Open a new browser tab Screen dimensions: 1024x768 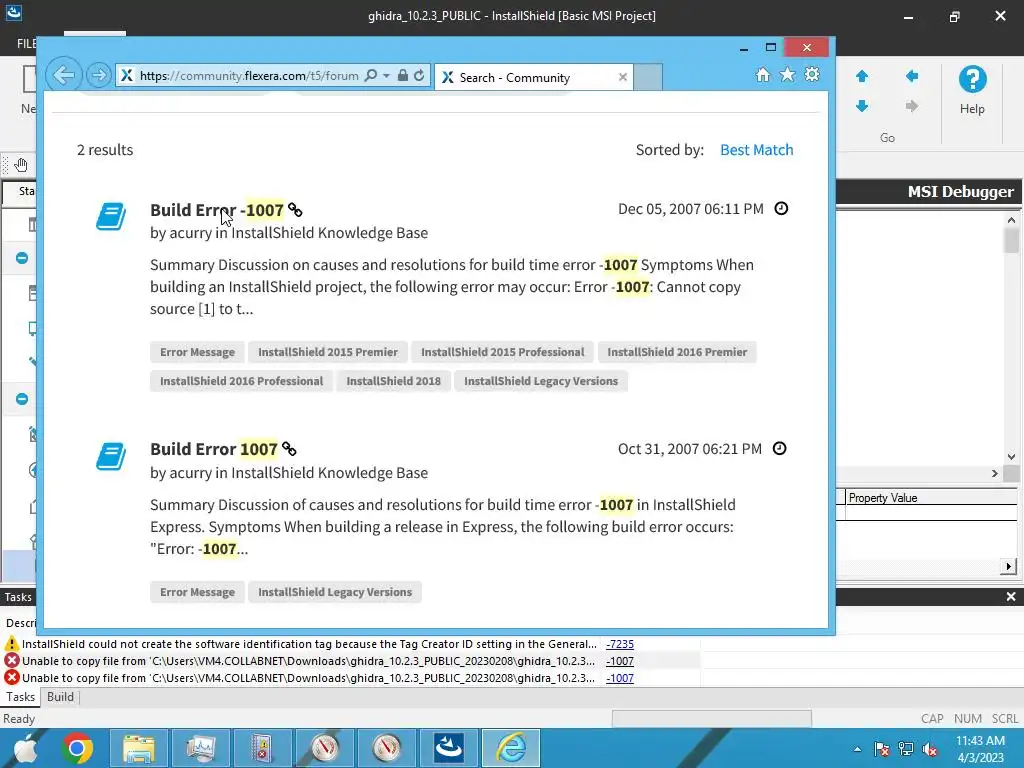648,77
